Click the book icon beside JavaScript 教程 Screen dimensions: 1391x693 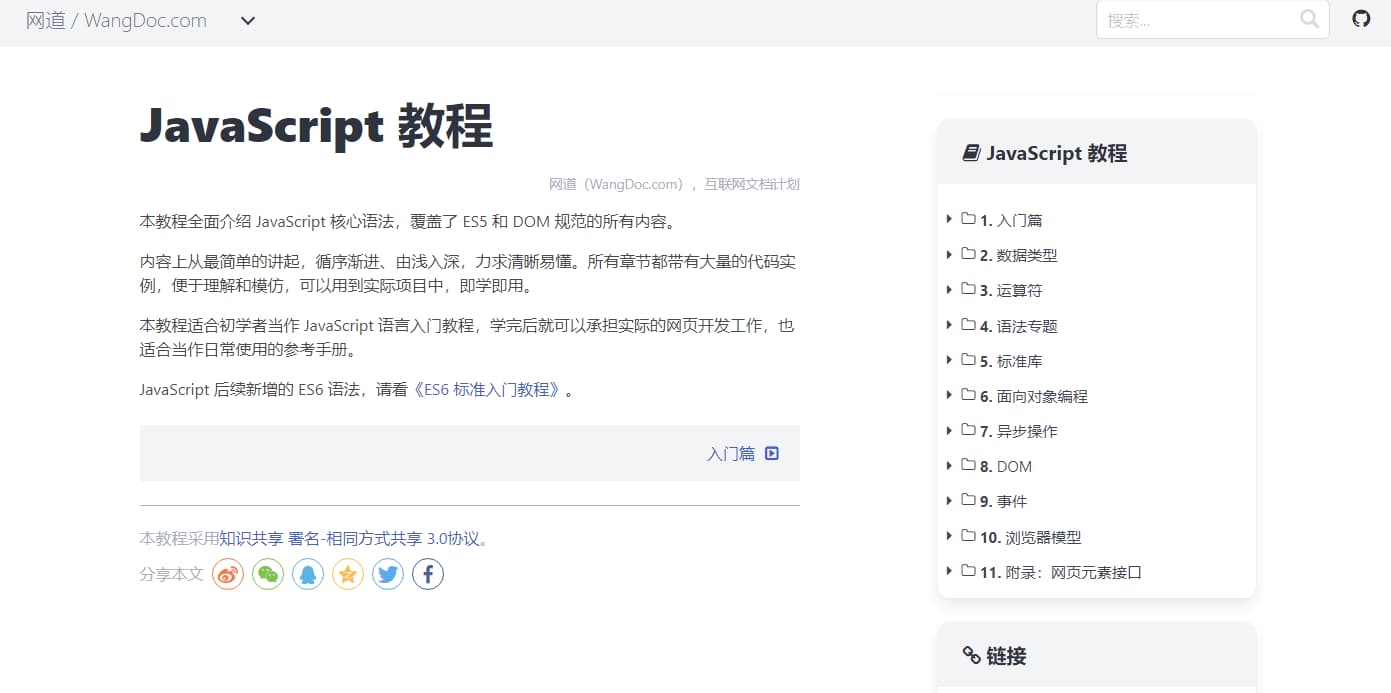(971, 153)
